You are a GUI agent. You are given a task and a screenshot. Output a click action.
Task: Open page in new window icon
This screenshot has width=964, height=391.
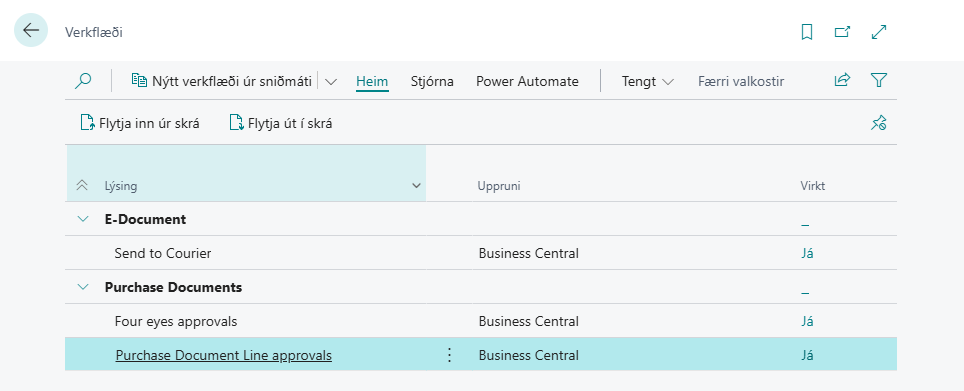click(x=842, y=32)
